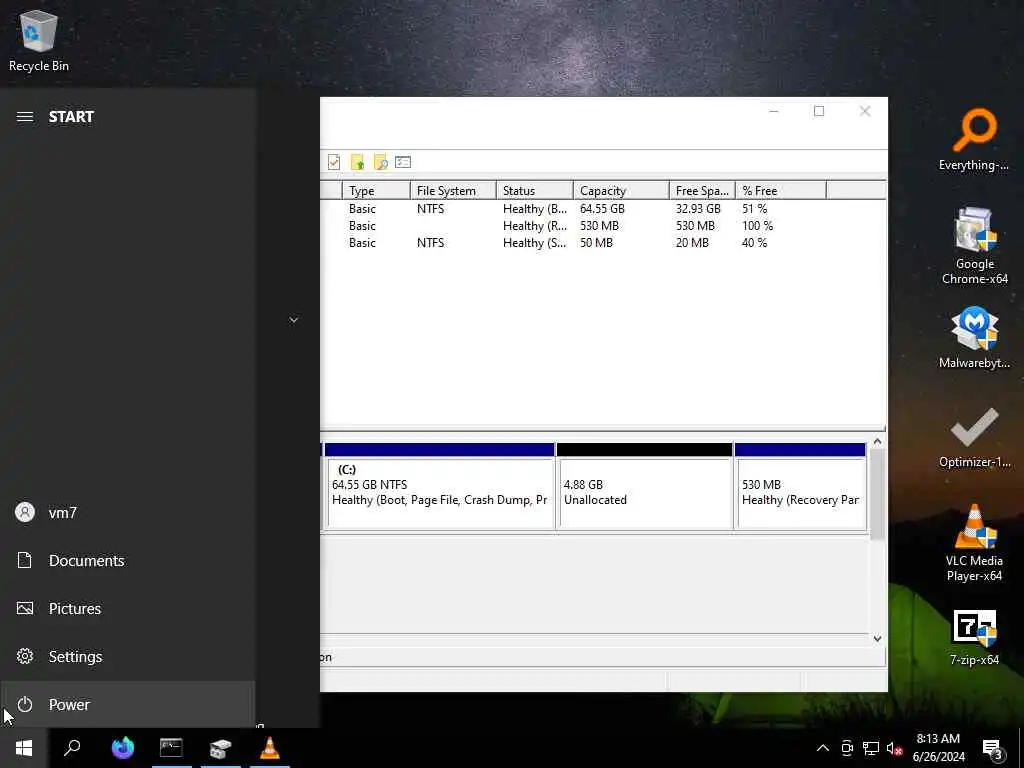Open Pictures from the Start menu
Viewport: 1024px width, 768px height.
click(128, 609)
